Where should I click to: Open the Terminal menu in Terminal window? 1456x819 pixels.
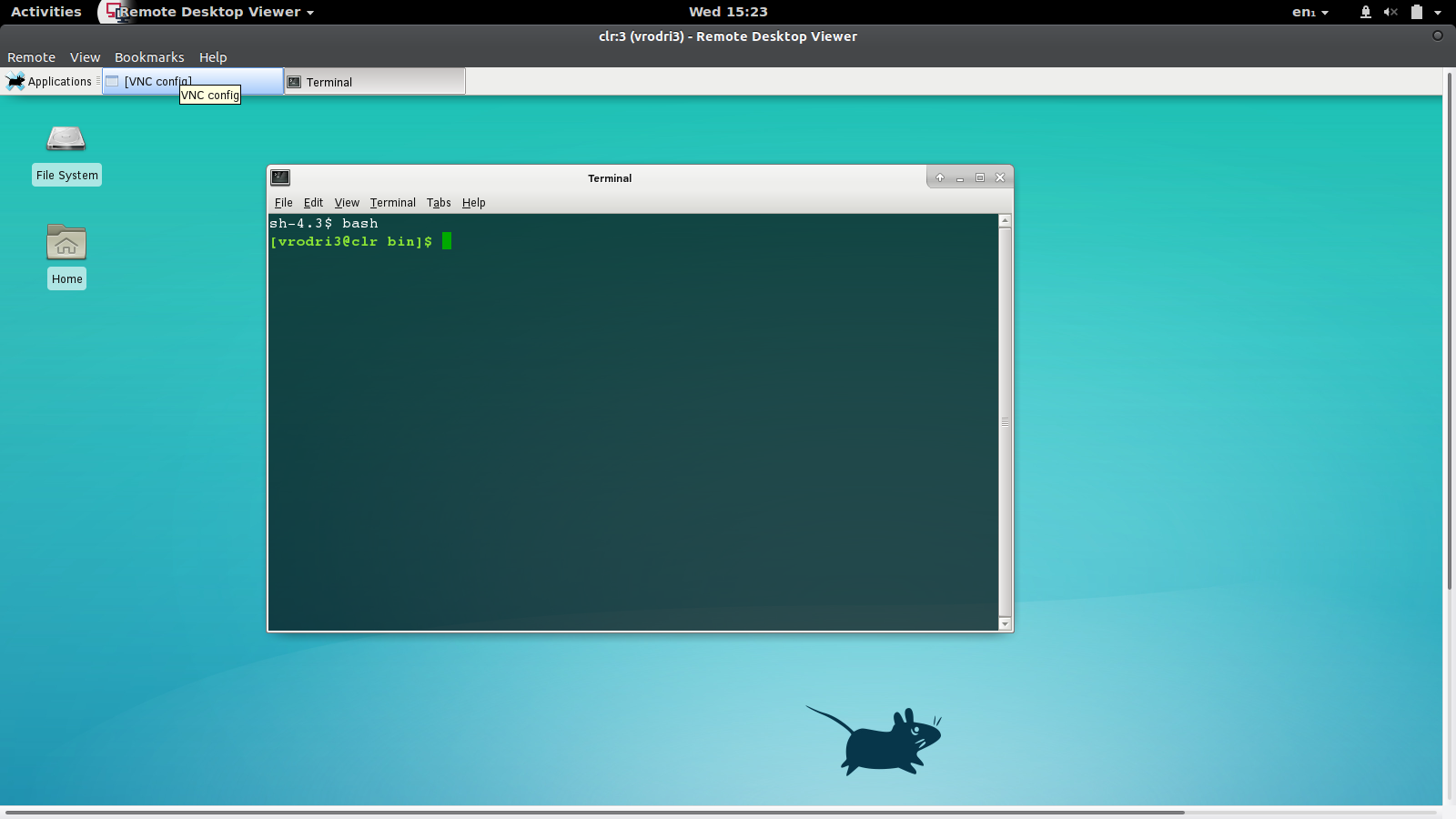[392, 203]
